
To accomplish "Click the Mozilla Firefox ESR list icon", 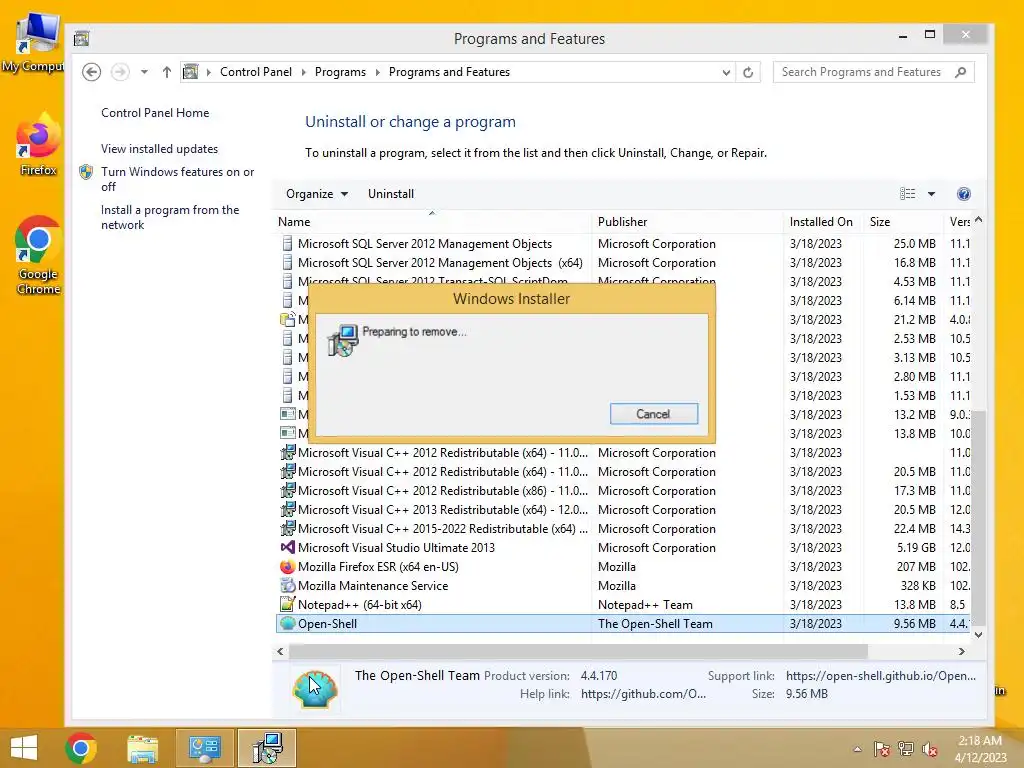I will click(287, 566).
